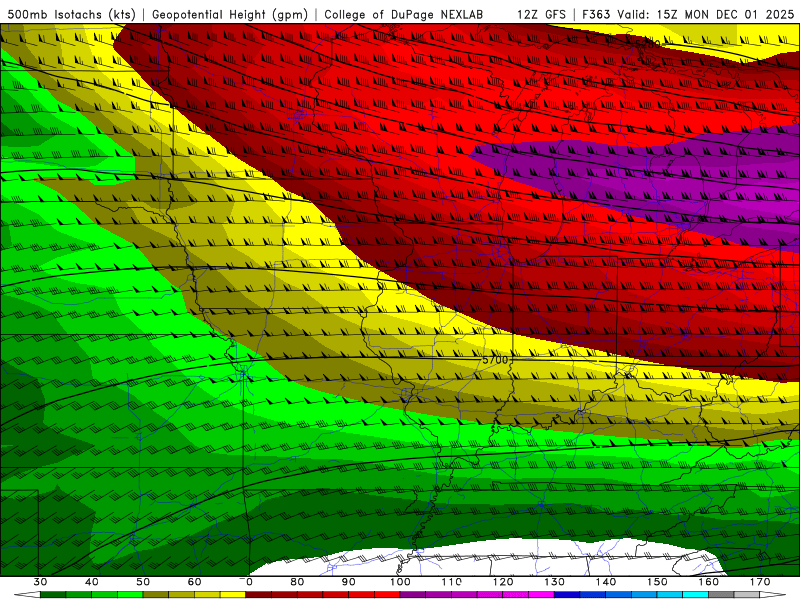Image resolution: width=800 pixels, height=600 pixels.
Task: Click the 50 label on the color scale
Action: [143, 582]
